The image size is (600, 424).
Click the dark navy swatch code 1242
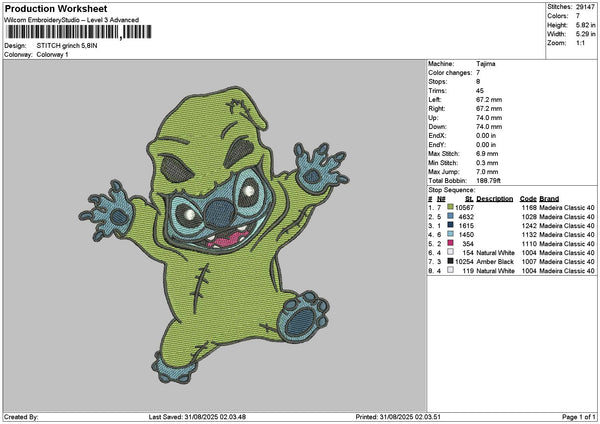450,225
